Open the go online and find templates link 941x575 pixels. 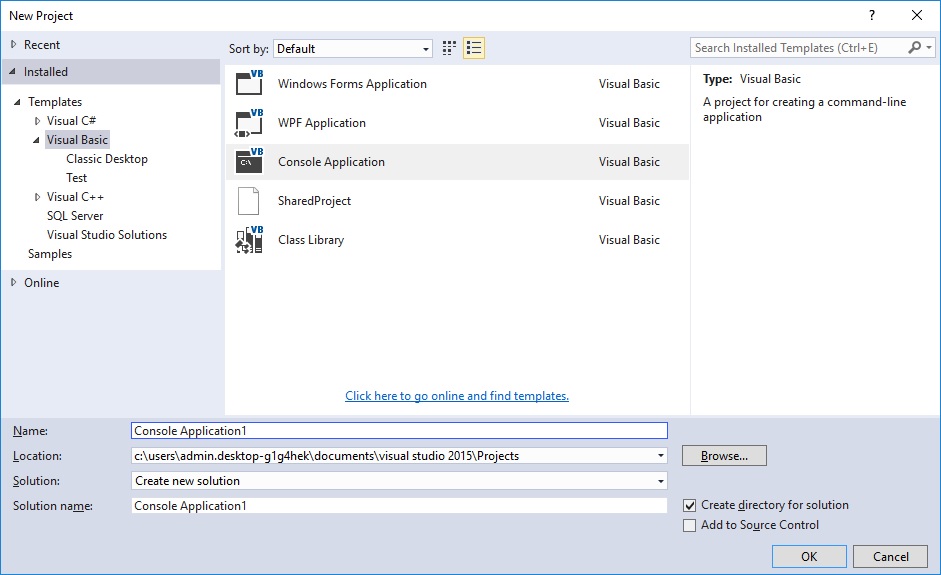[x=457, y=396]
